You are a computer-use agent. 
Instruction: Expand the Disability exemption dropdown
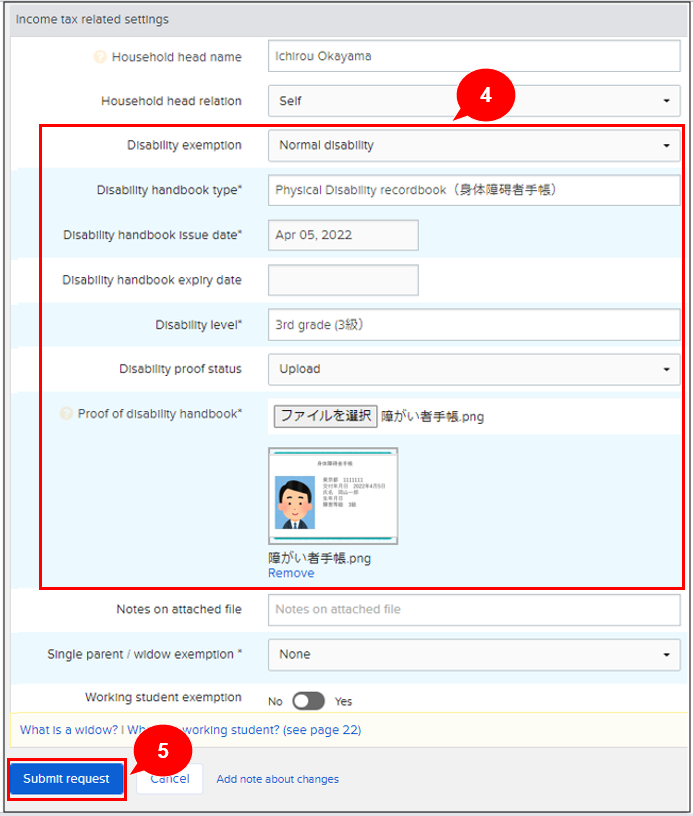pyautogui.click(x=473, y=146)
